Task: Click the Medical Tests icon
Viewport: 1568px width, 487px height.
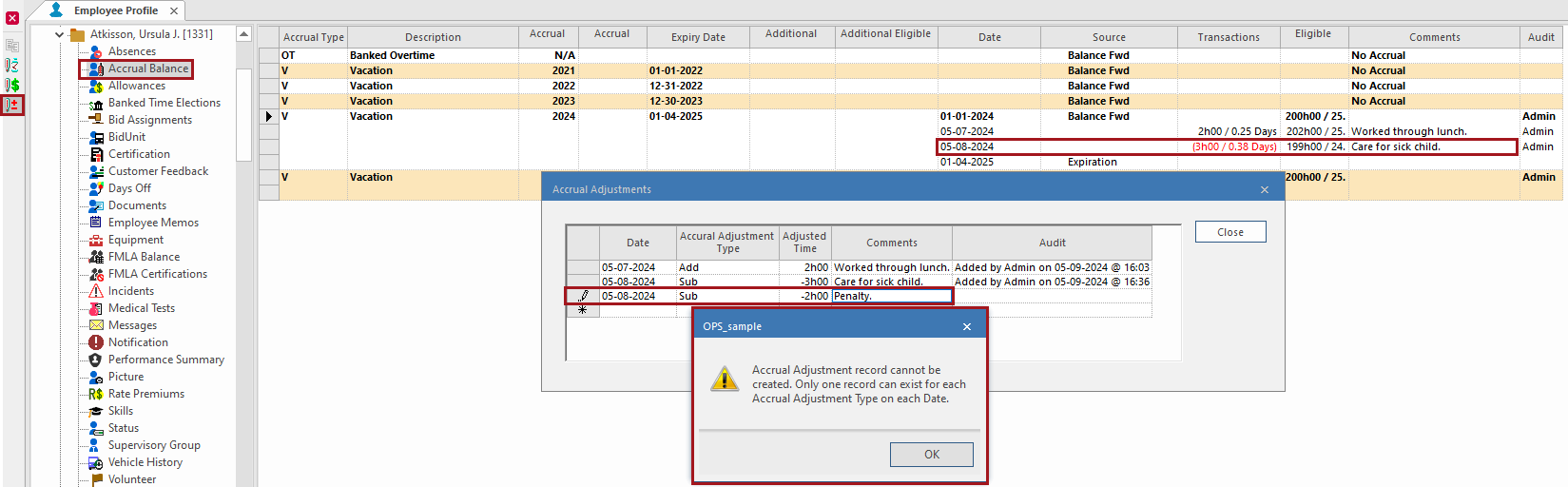Action: 96,308
